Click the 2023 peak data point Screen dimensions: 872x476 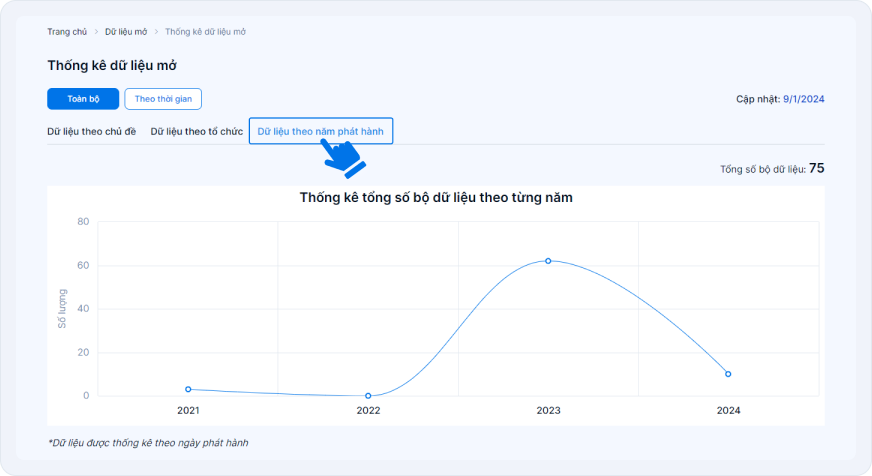[548, 261]
